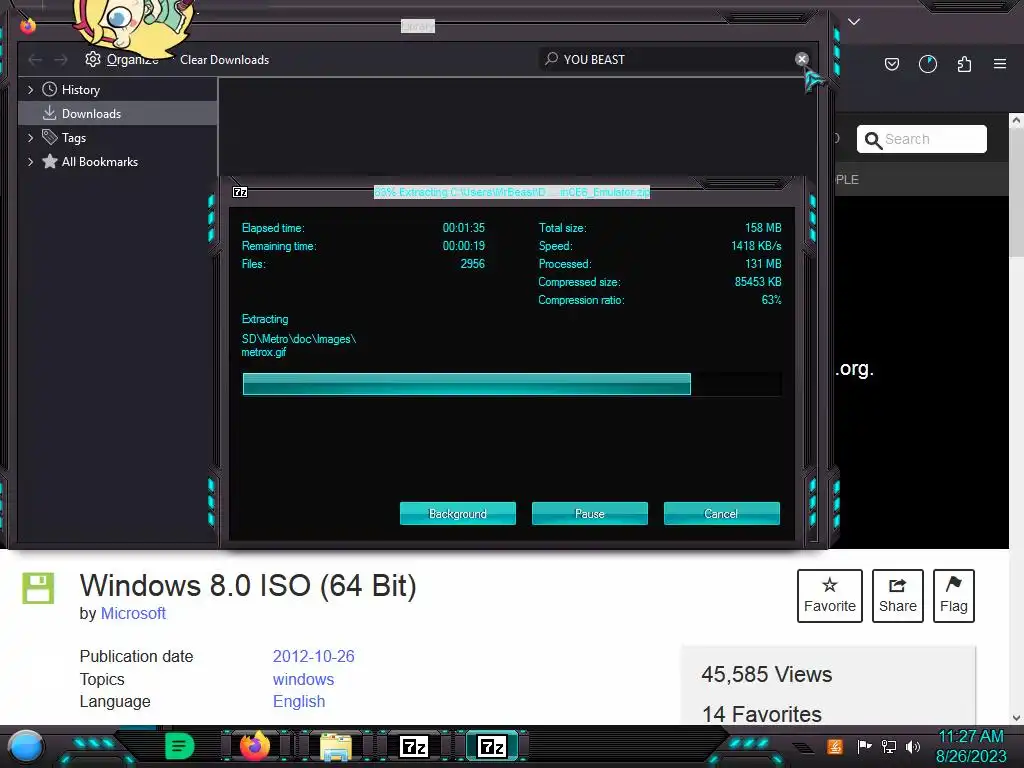
Task: Flag the Windows 8.0 ISO item
Action: point(953,596)
